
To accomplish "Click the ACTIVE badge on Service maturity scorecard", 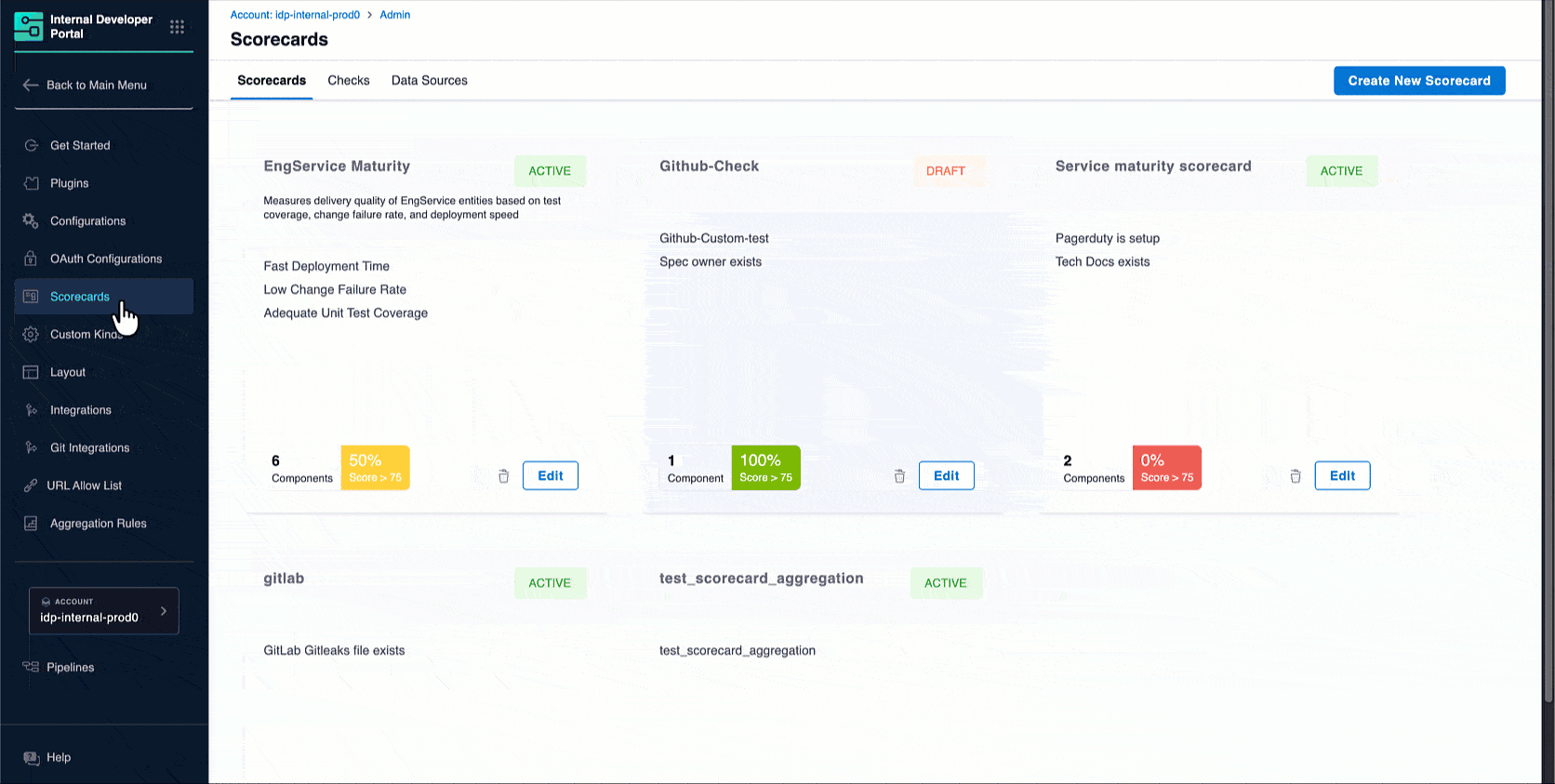I will click(x=1341, y=171).
